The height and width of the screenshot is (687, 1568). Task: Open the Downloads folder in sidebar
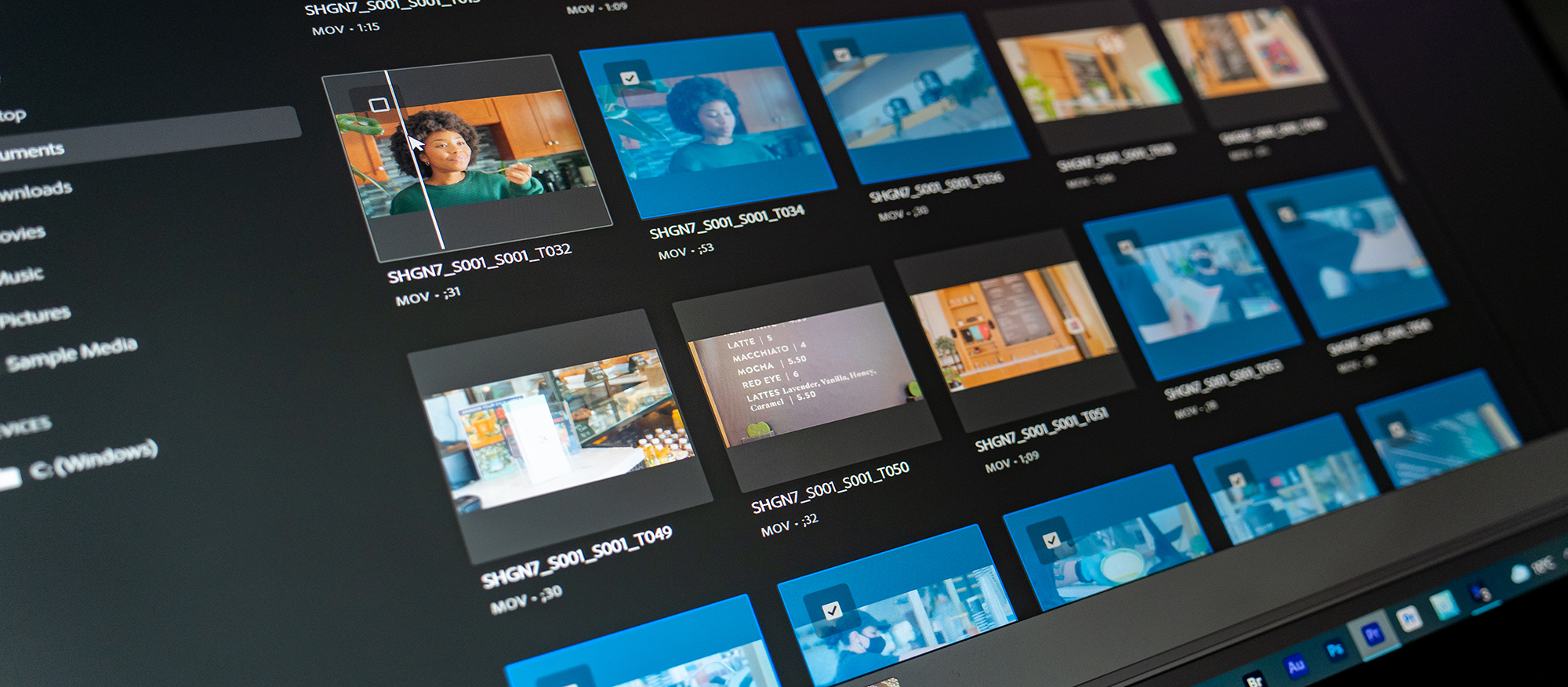click(35, 190)
